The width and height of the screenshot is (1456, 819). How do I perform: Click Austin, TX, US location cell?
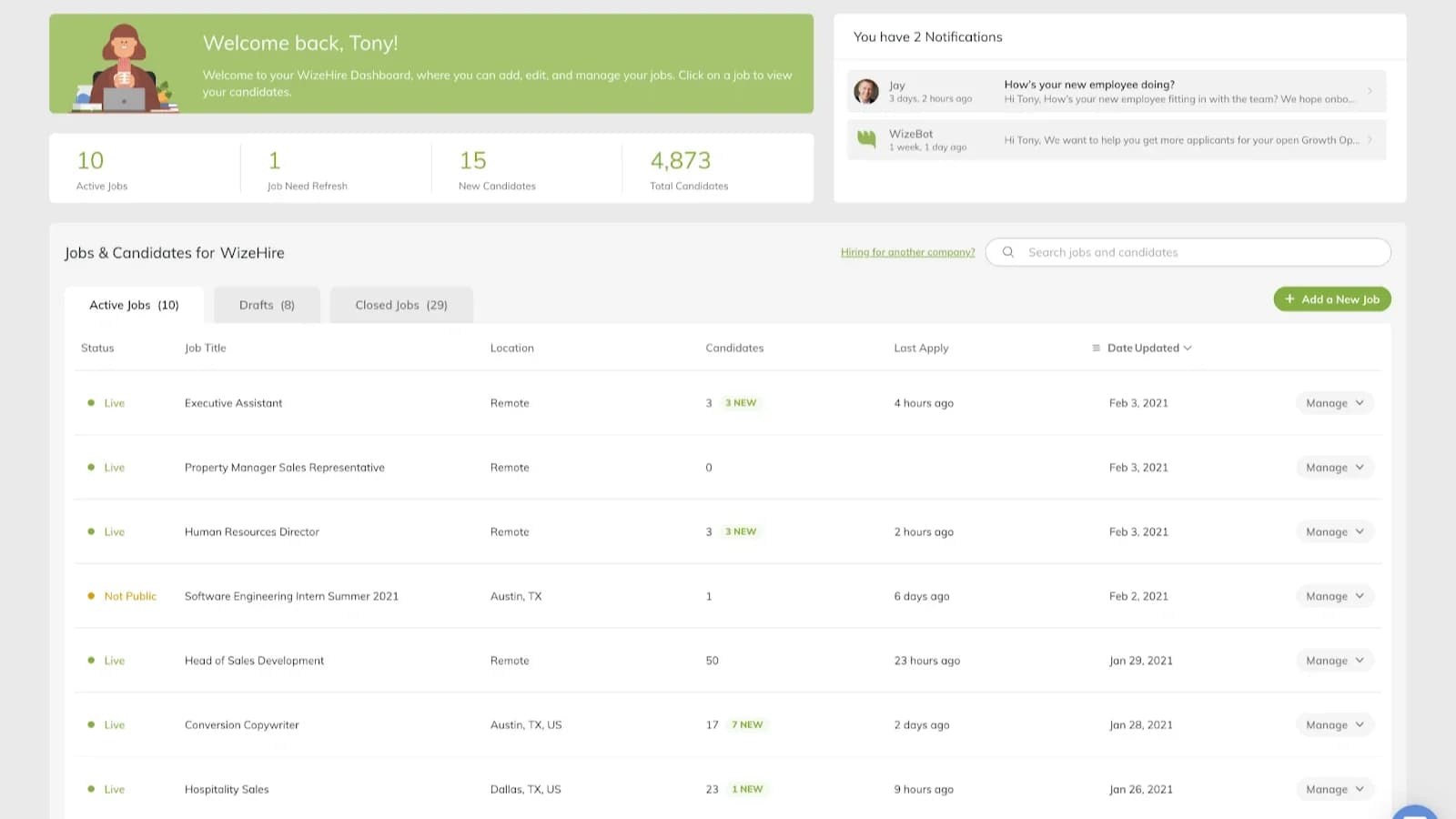tap(526, 725)
